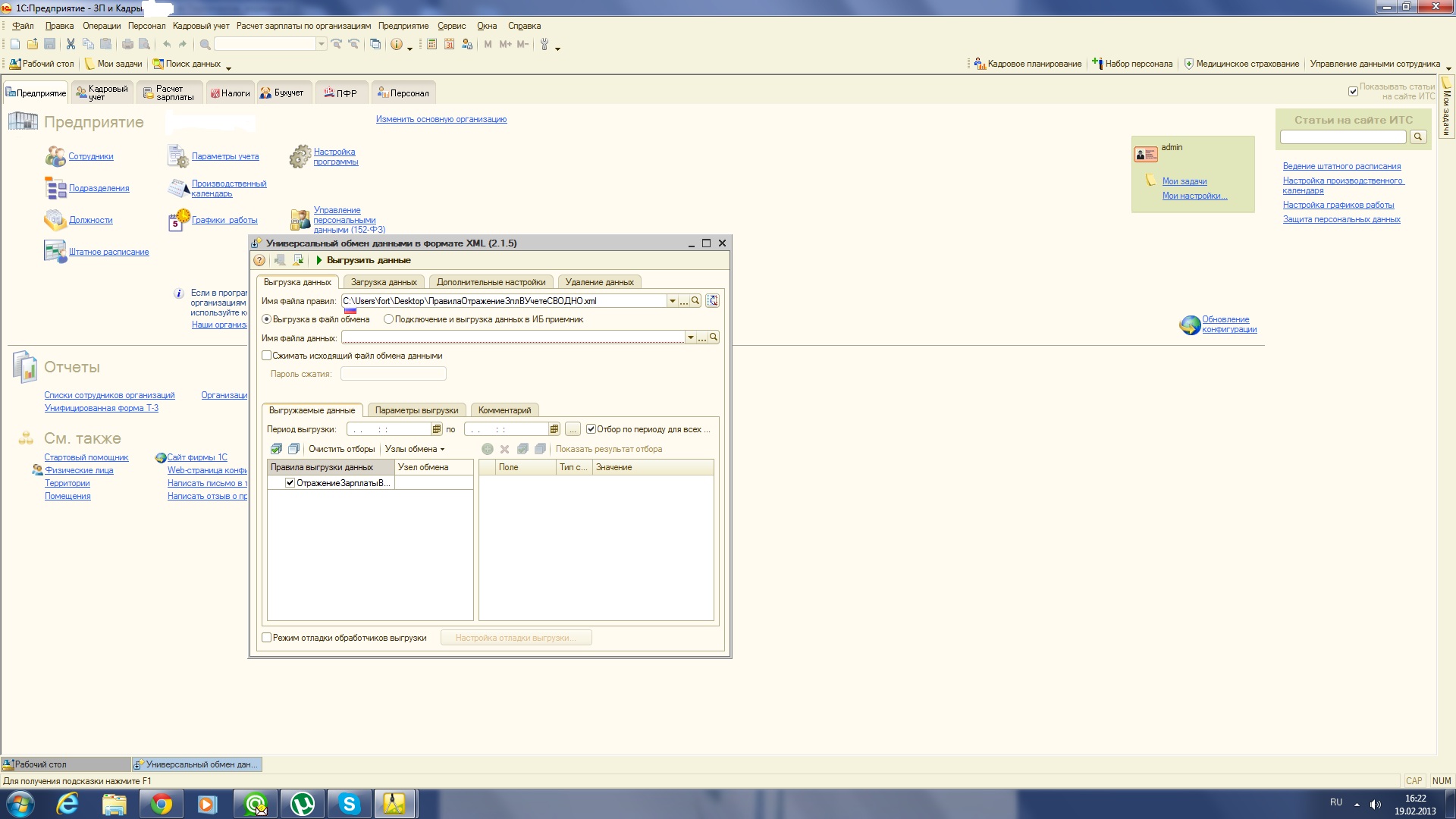Uncheck ОтражениеЗарплатыВ rule checkbox in list
This screenshot has height=819, width=1456.
[x=290, y=483]
